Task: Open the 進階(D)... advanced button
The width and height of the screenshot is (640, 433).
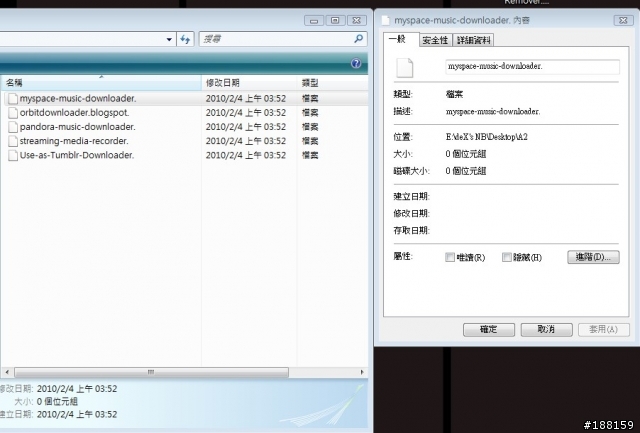Action: coord(593,257)
